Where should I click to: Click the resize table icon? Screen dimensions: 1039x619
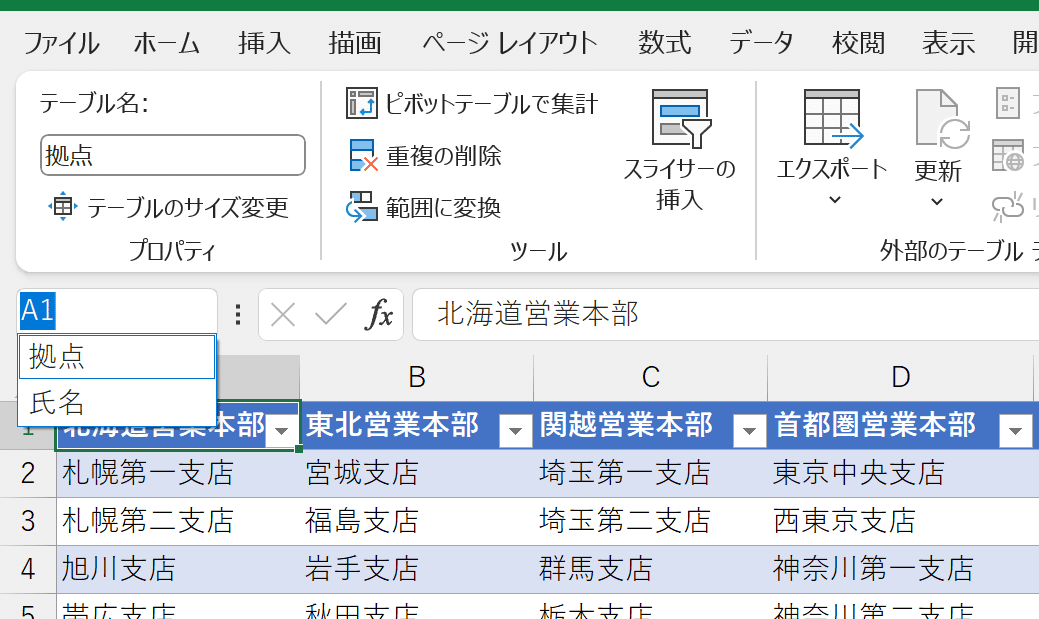click(62, 207)
